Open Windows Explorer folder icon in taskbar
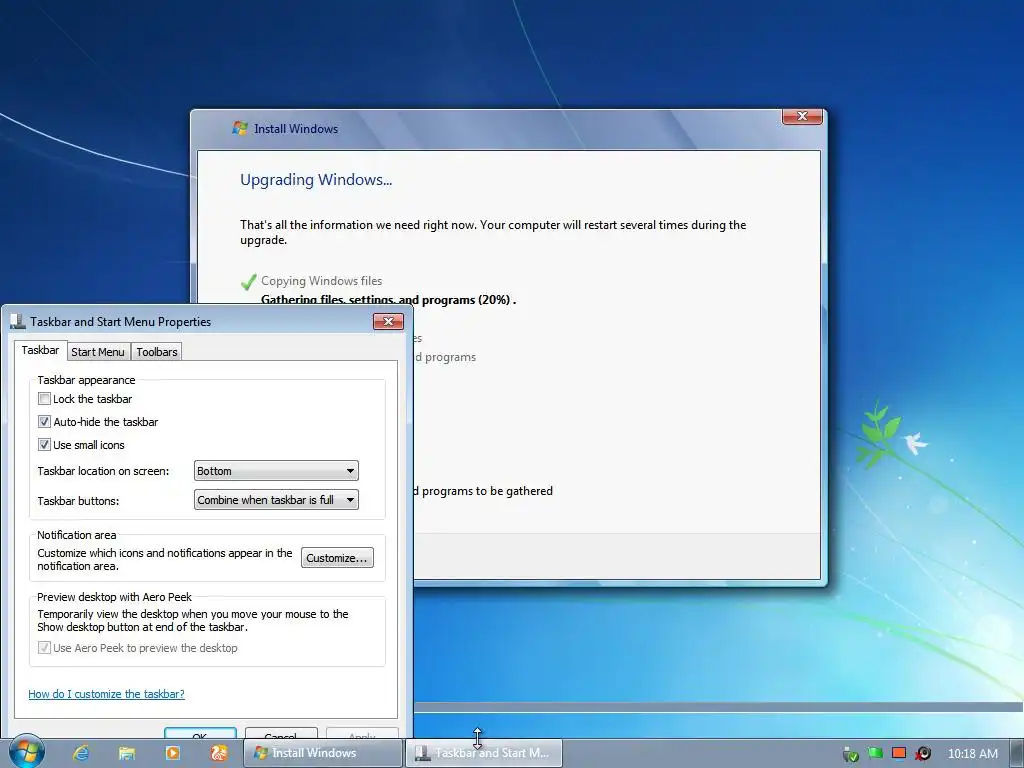Viewport: 1024px width, 768px height. (127, 753)
